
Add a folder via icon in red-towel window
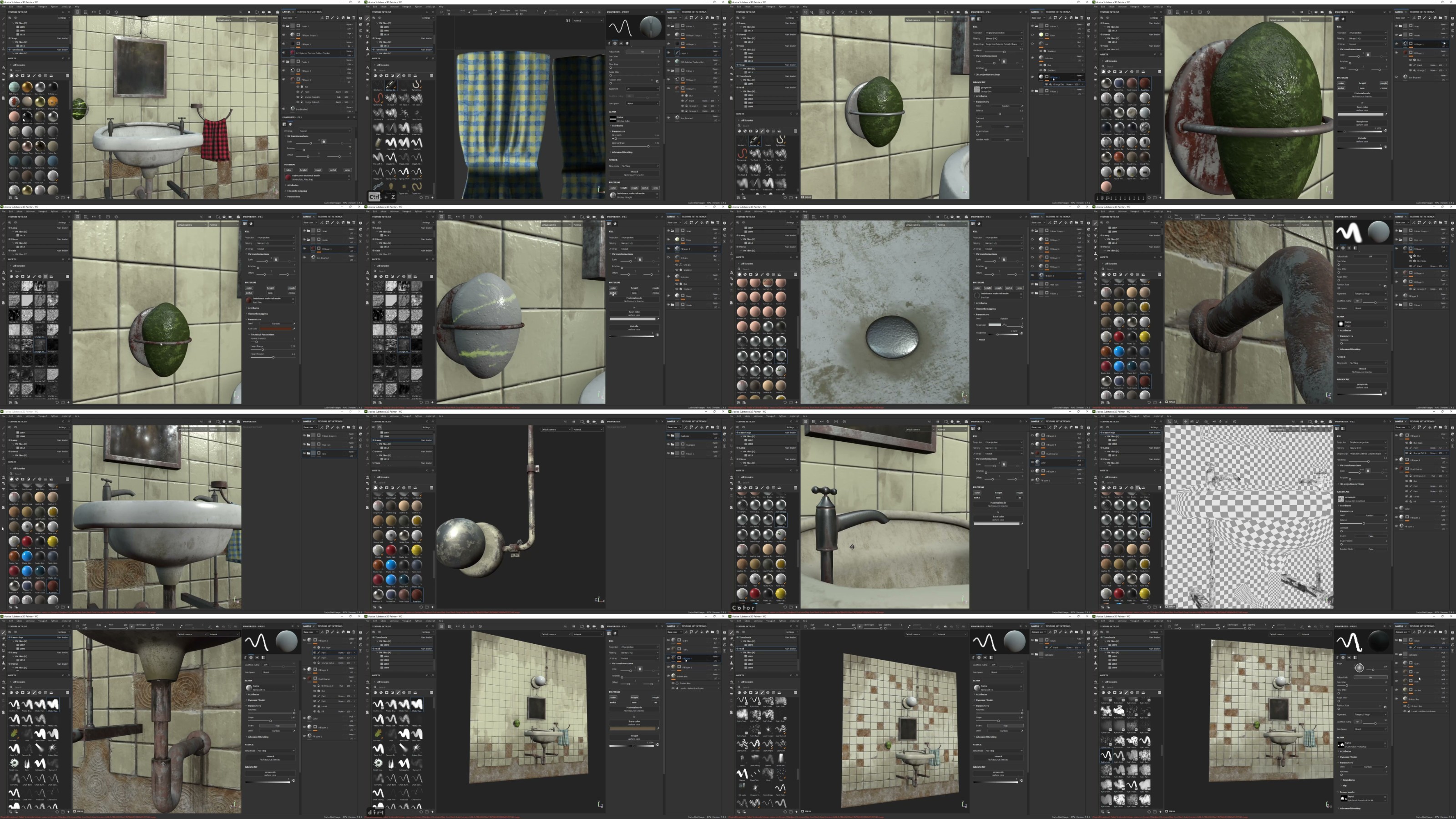(348, 18)
